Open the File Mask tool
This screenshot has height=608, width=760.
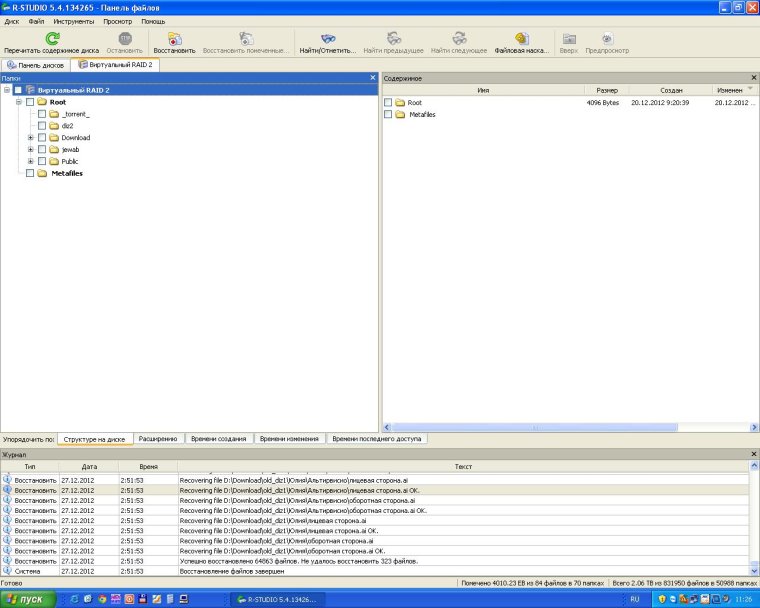pyautogui.click(x=522, y=39)
